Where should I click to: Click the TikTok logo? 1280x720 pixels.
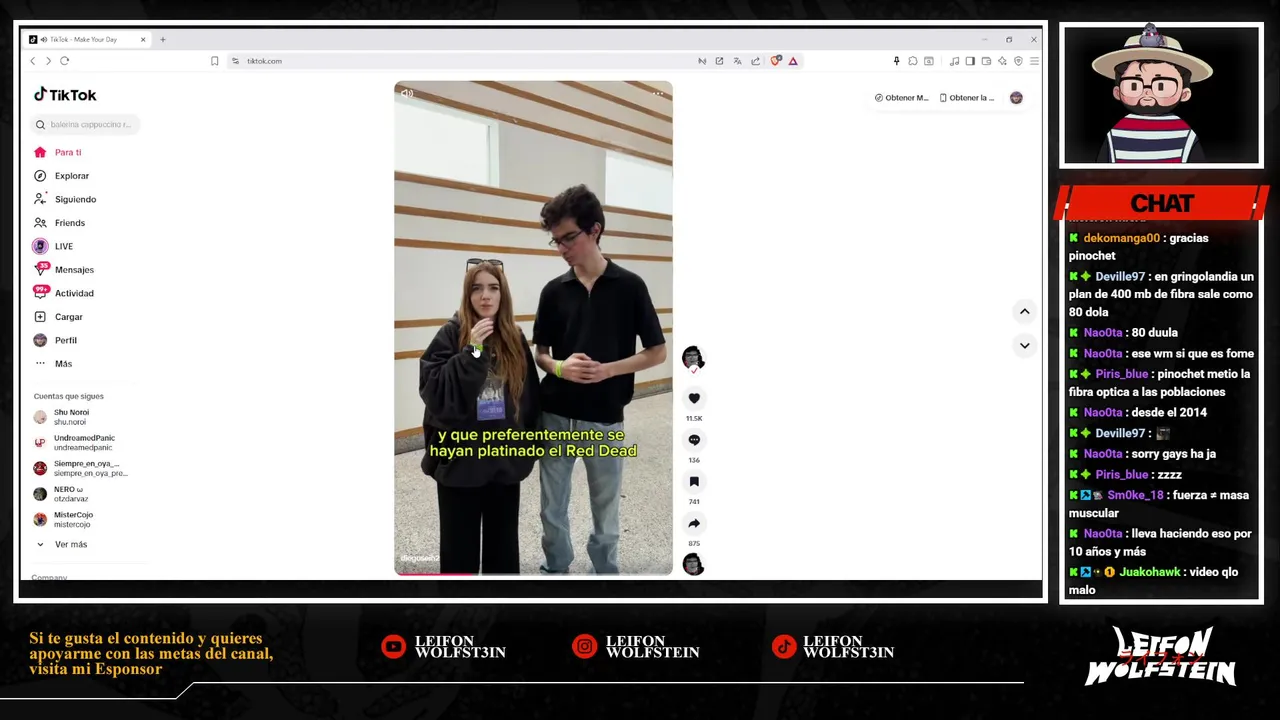pos(65,95)
